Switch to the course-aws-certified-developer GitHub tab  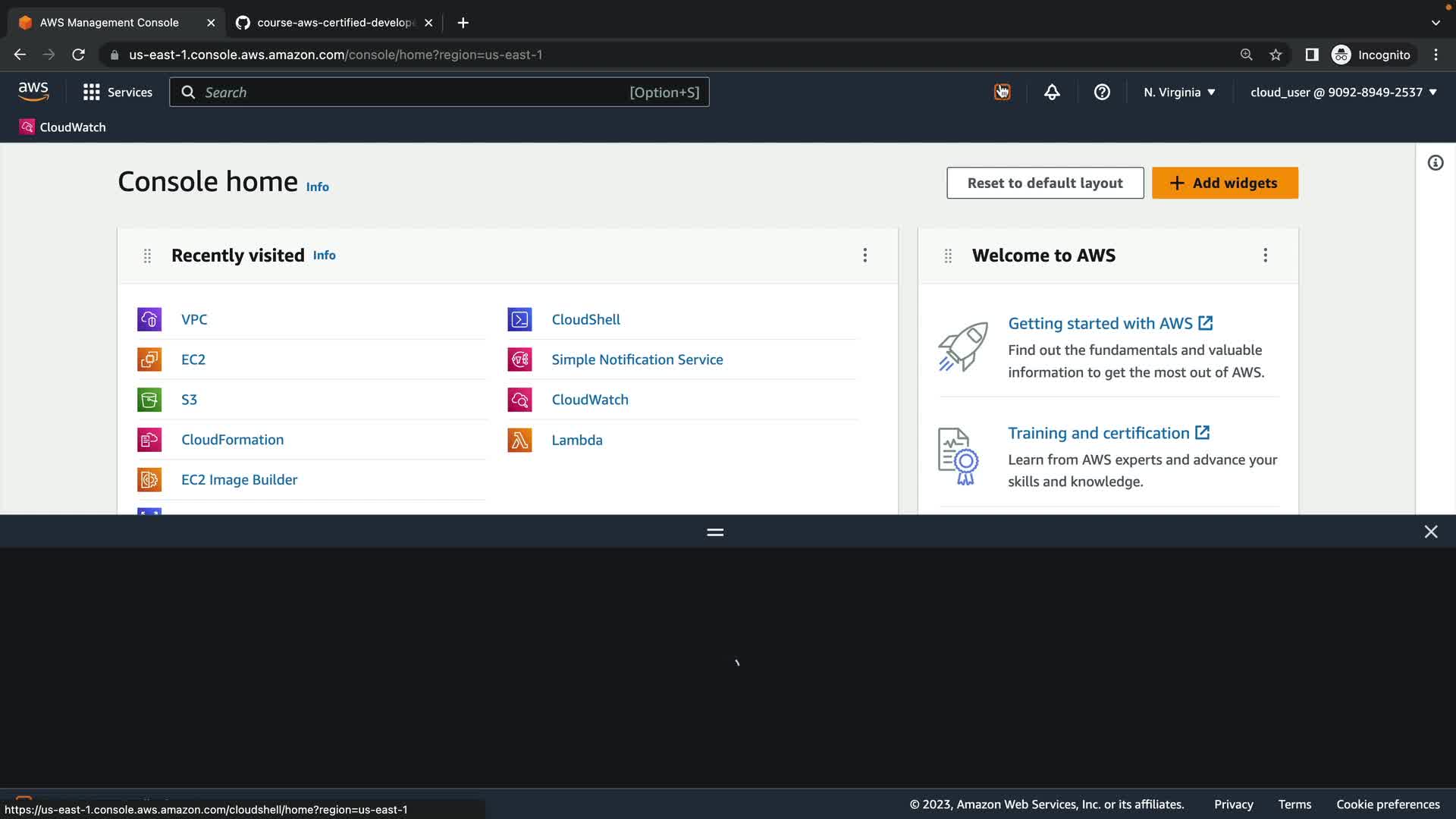click(x=334, y=23)
